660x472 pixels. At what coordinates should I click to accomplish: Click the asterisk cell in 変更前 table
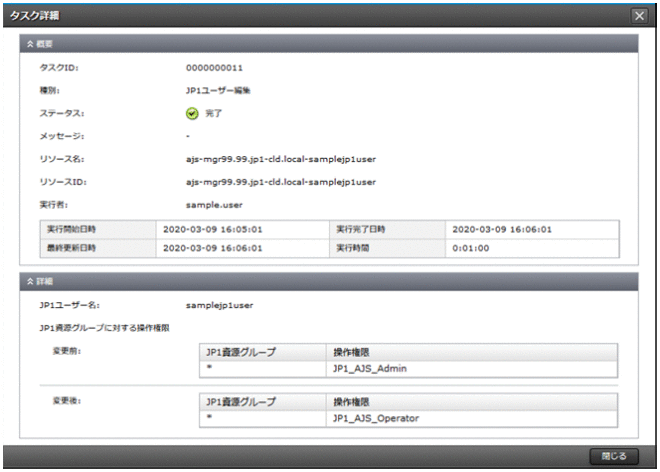coord(263,369)
